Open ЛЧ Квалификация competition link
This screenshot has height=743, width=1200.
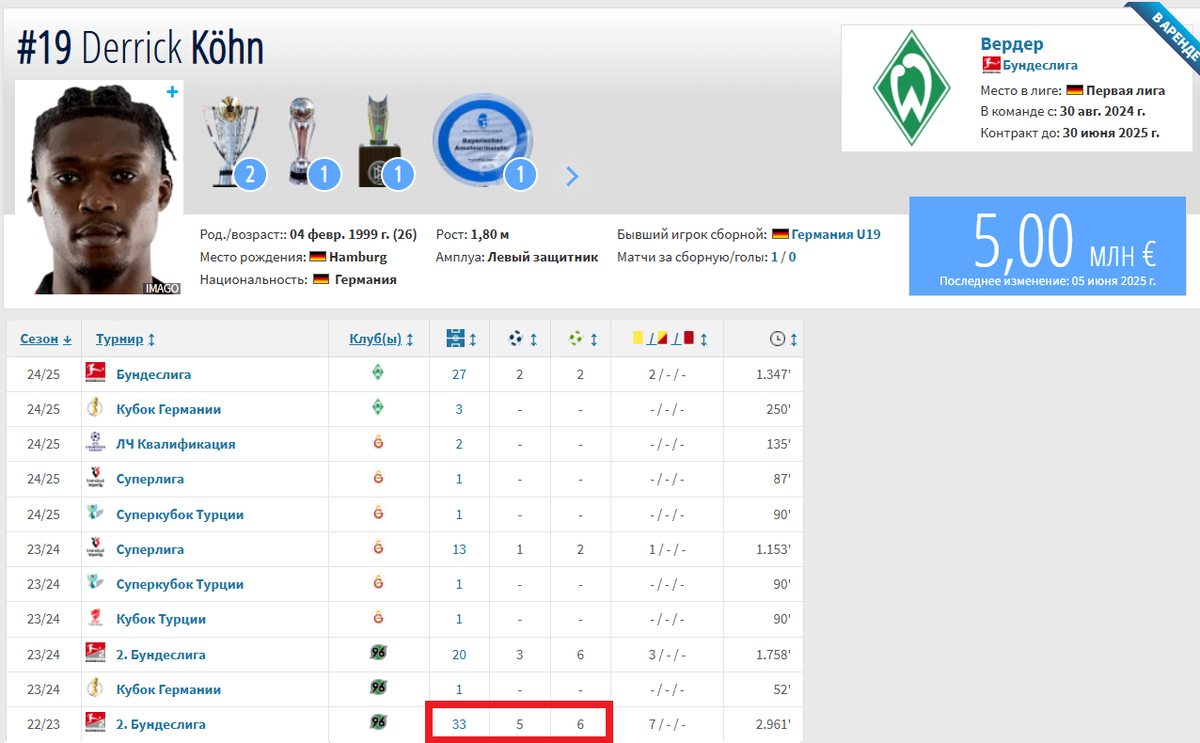tap(175, 444)
